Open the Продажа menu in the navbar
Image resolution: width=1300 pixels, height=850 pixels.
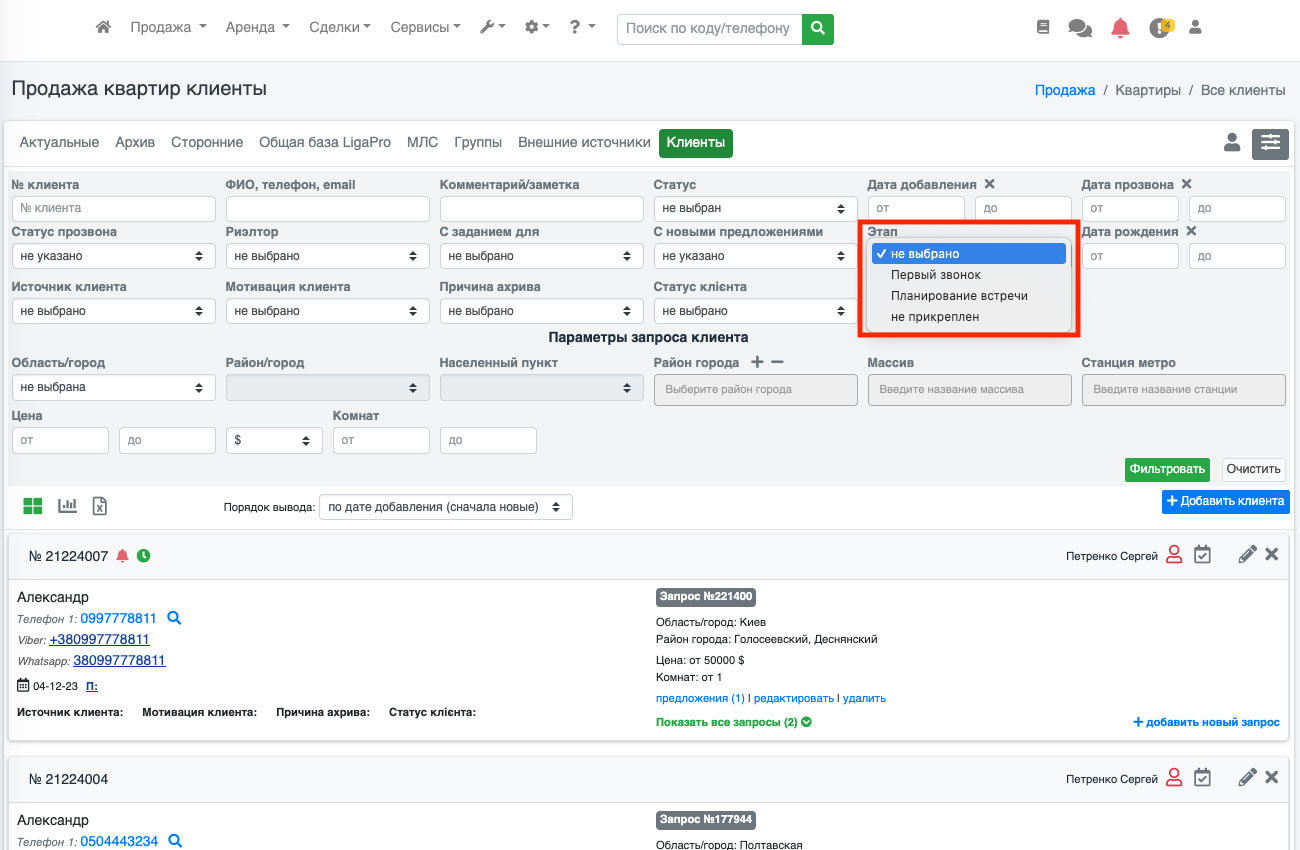[168, 28]
